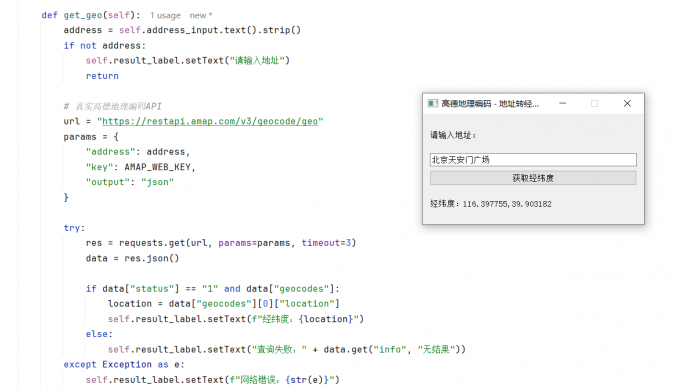
Task: Click the 请输入地址 label in the dialog
Action: (453, 135)
